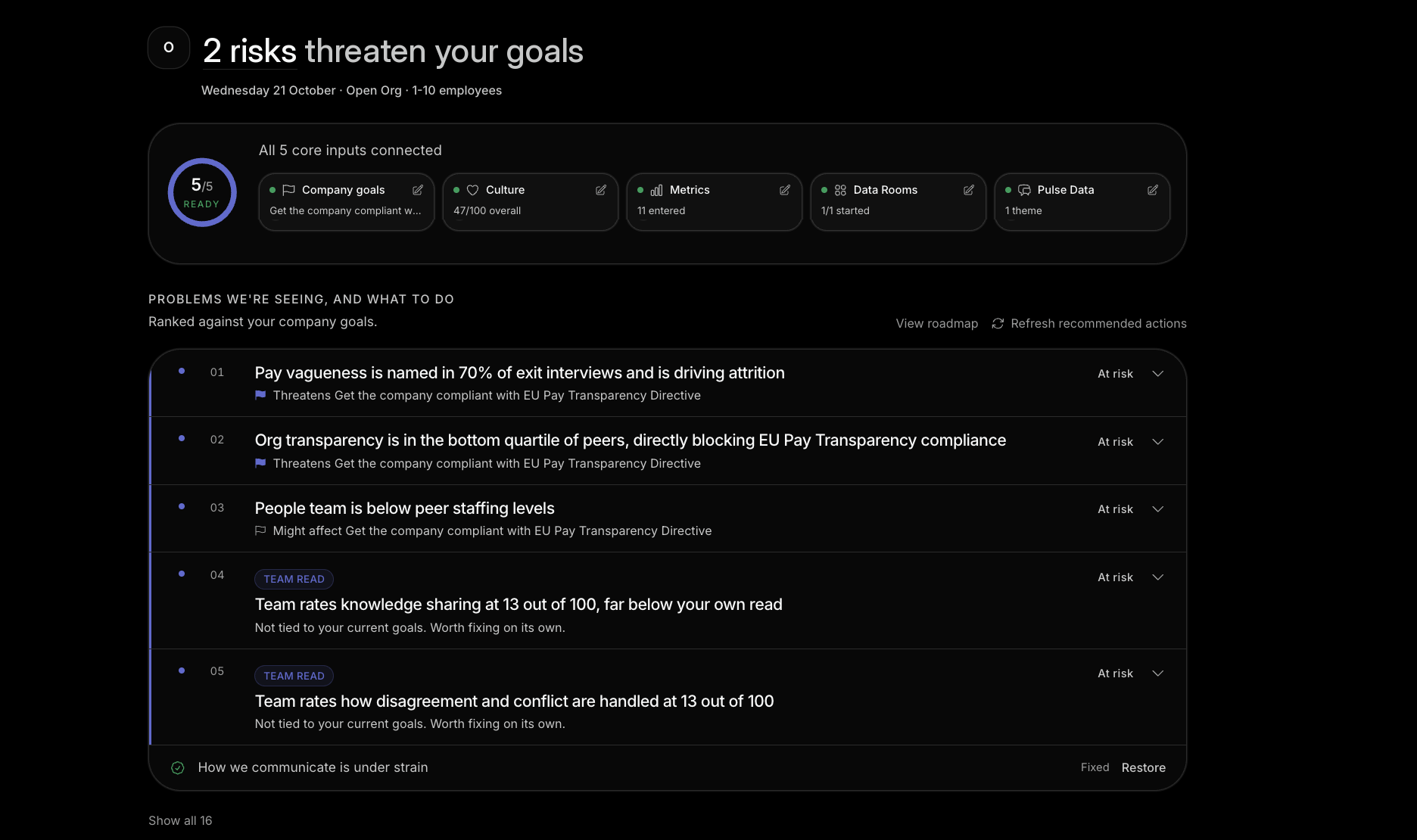The width and height of the screenshot is (1417, 840).
Task: Expand knowledge sharing problem chevron
Action: [1157, 577]
